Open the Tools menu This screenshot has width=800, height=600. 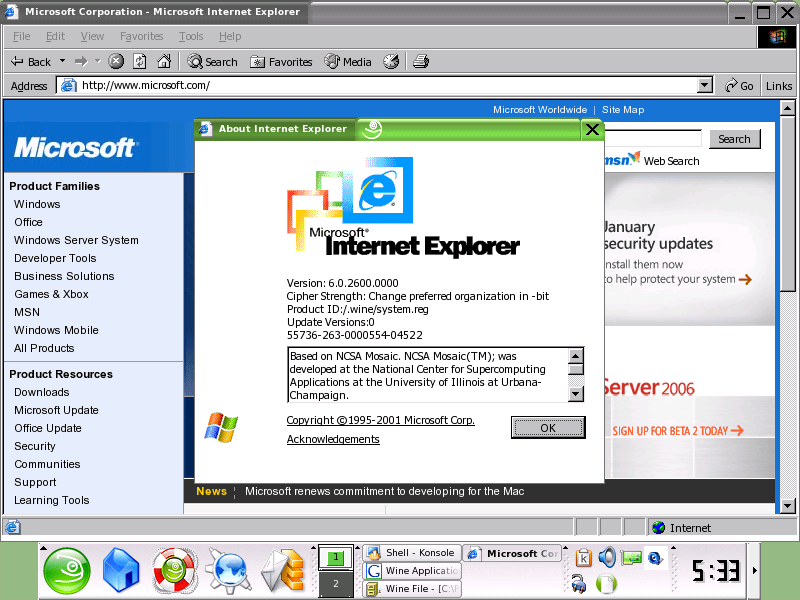pos(191,36)
